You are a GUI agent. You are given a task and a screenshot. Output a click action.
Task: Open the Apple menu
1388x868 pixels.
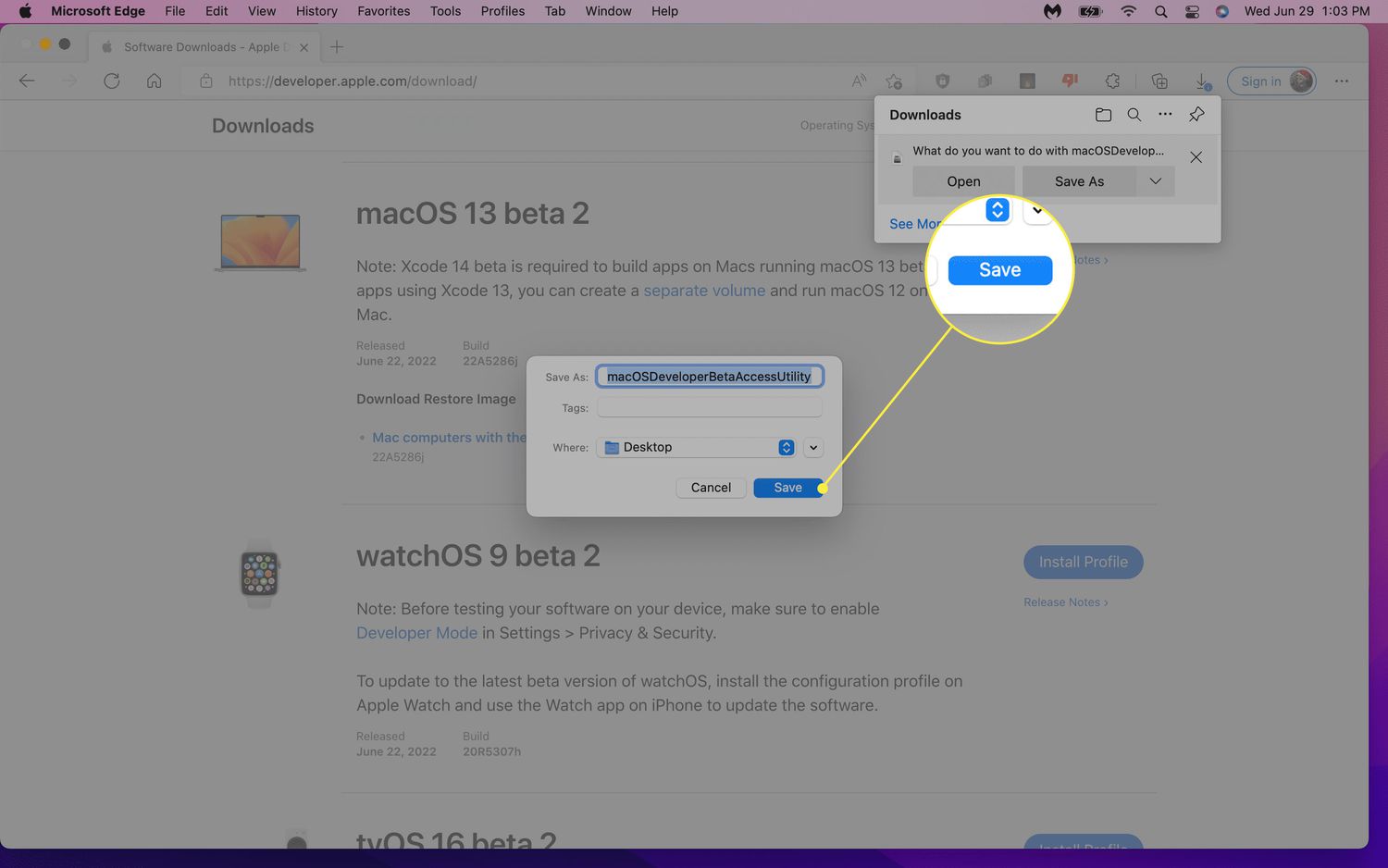pos(25,11)
